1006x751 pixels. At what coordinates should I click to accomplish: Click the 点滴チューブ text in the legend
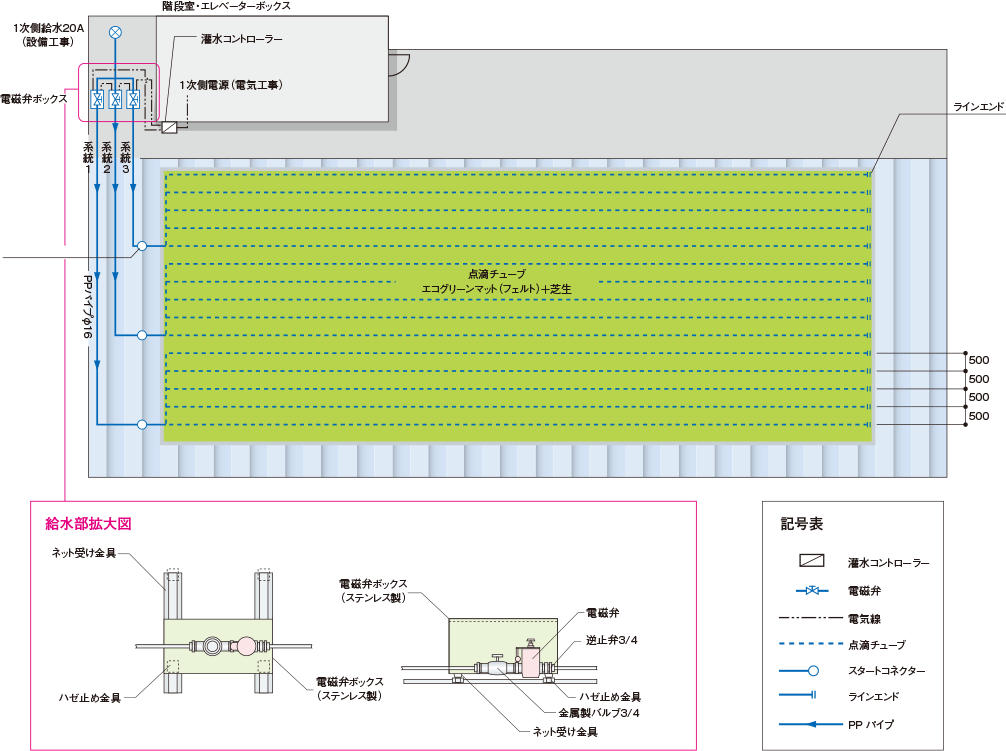pos(877,645)
